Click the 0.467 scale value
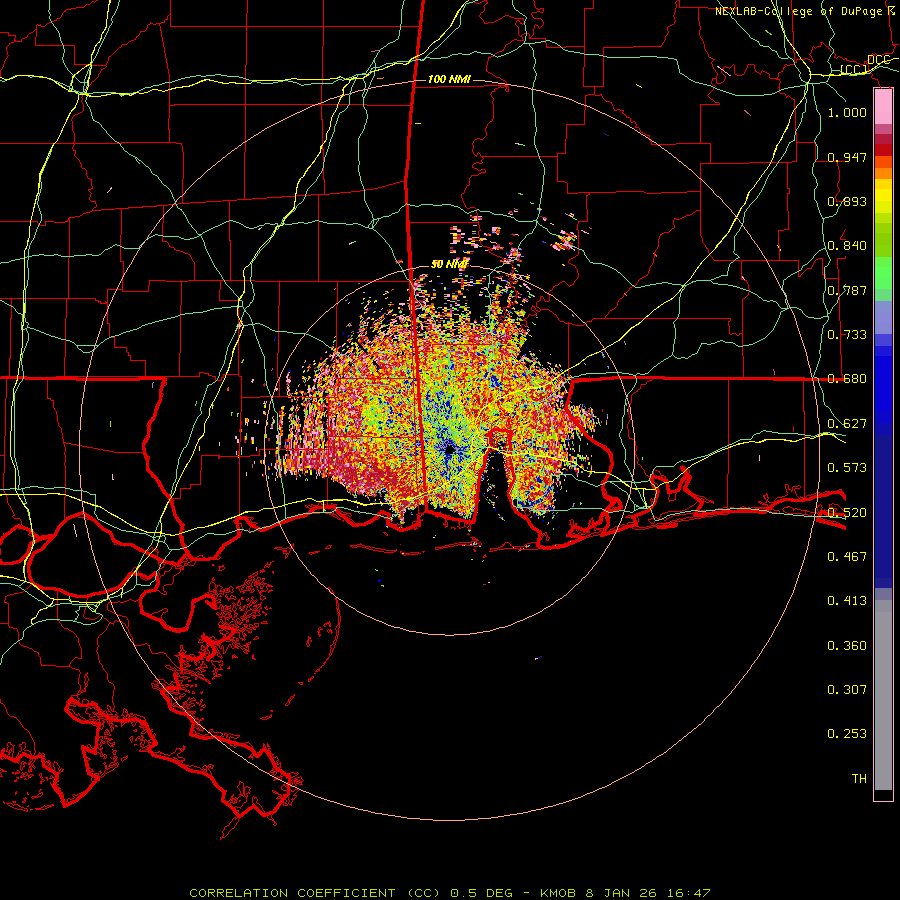 tap(847, 557)
